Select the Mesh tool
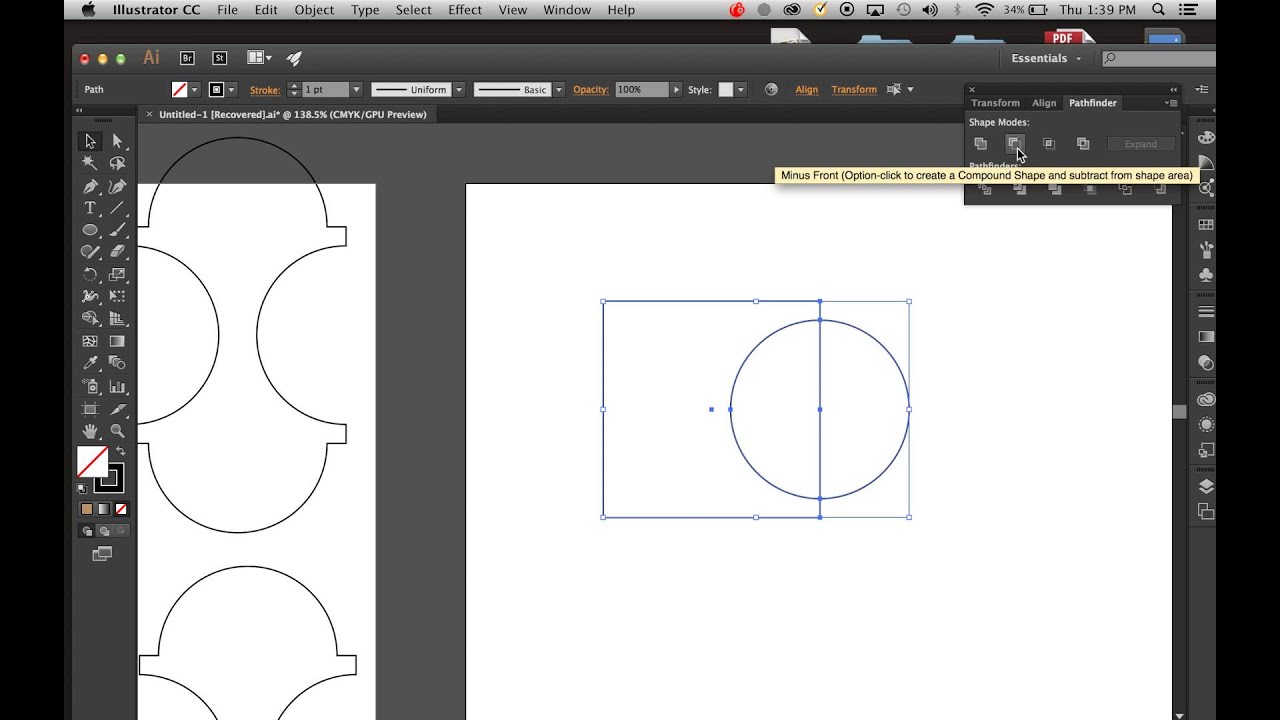 90,341
